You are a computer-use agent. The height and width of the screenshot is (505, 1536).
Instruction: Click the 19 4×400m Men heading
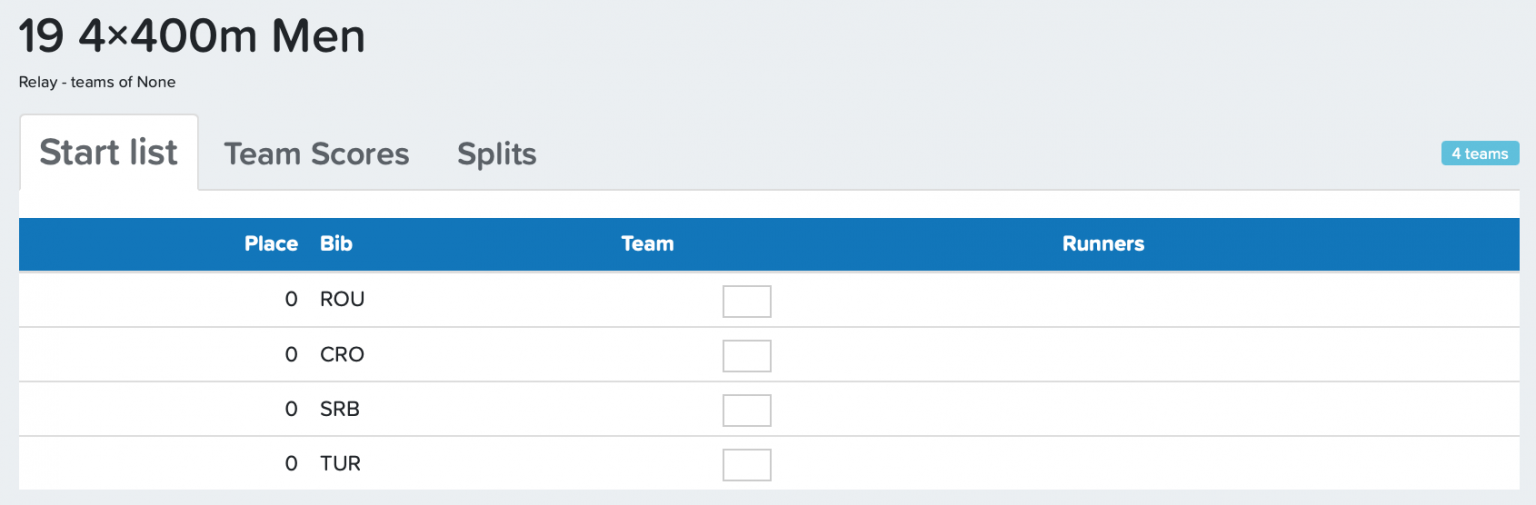coord(192,38)
